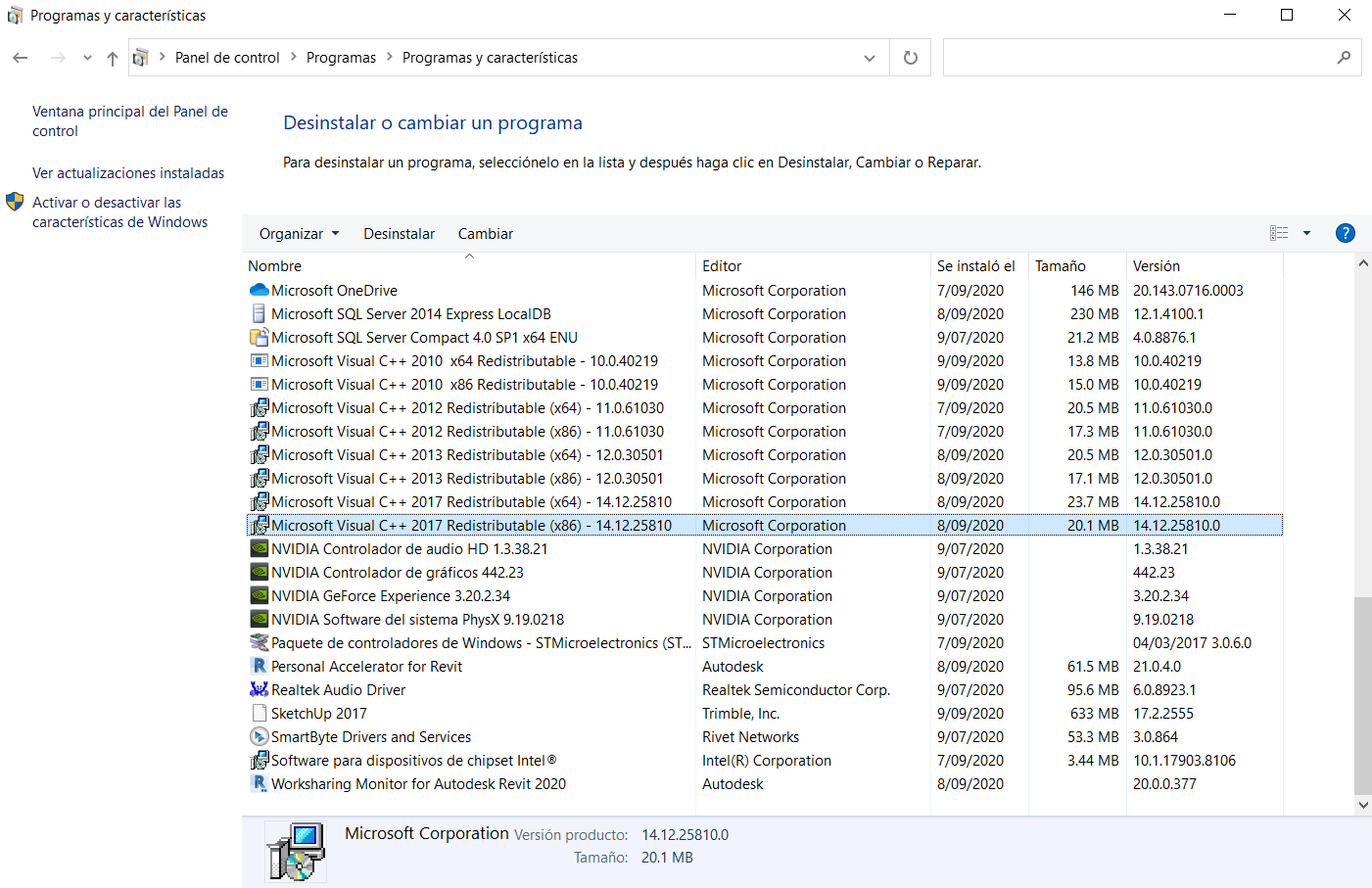Click the Worksharing Monitor for Revit icon

pos(259,784)
